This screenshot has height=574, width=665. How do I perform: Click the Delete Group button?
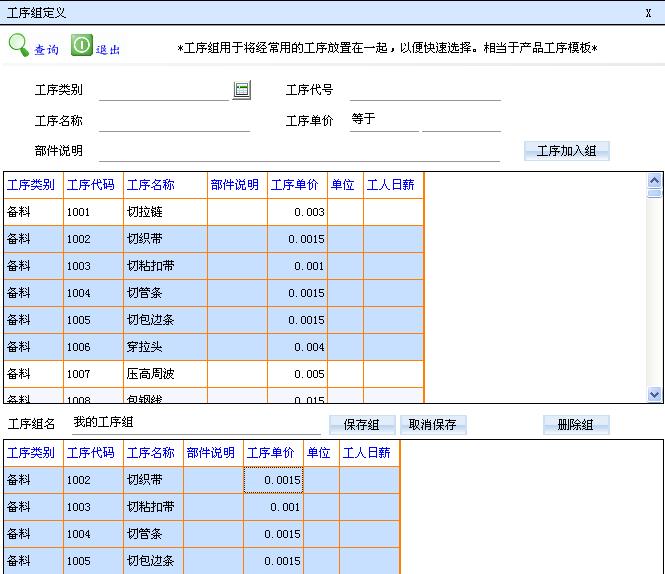click(x=575, y=424)
